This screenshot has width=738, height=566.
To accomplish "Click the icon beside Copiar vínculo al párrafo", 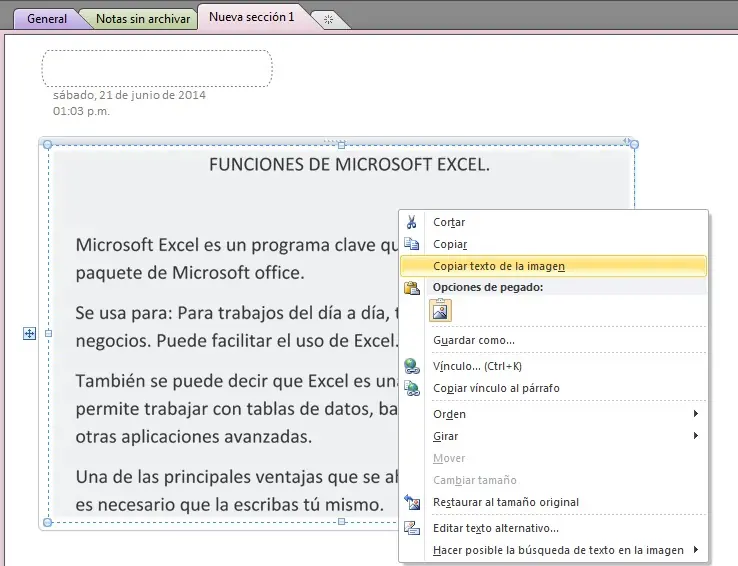I will click(412, 388).
